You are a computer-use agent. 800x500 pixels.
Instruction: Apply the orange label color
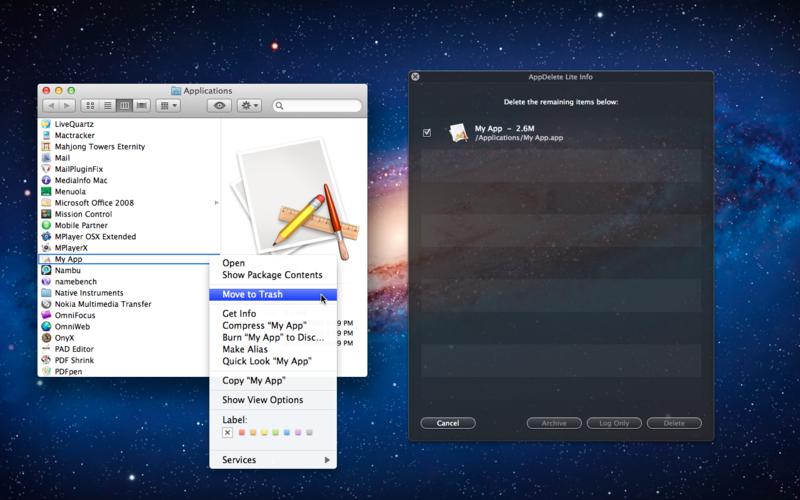pos(253,433)
